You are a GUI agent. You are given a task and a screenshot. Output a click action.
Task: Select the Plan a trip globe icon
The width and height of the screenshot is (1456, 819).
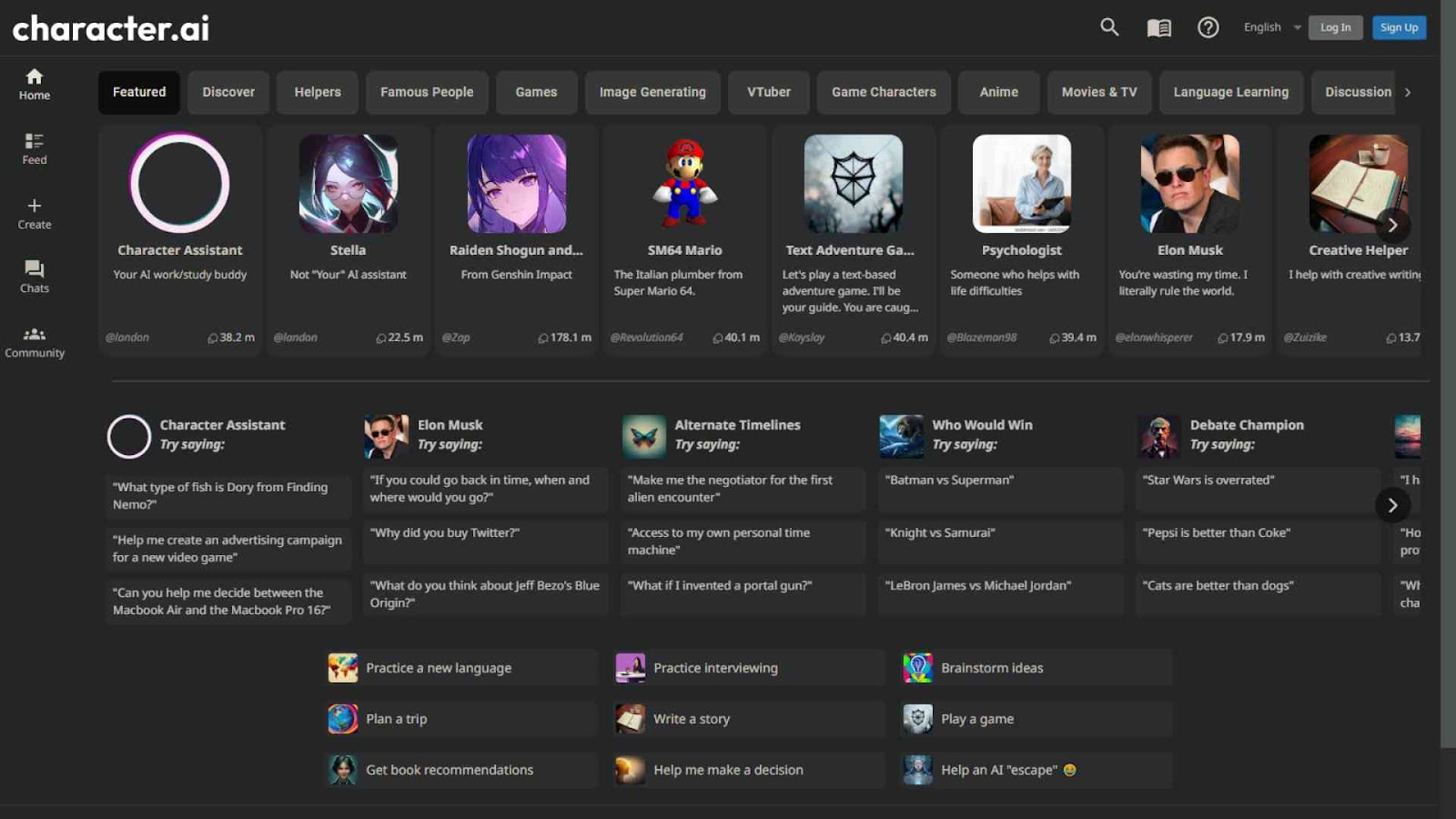(x=343, y=719)
